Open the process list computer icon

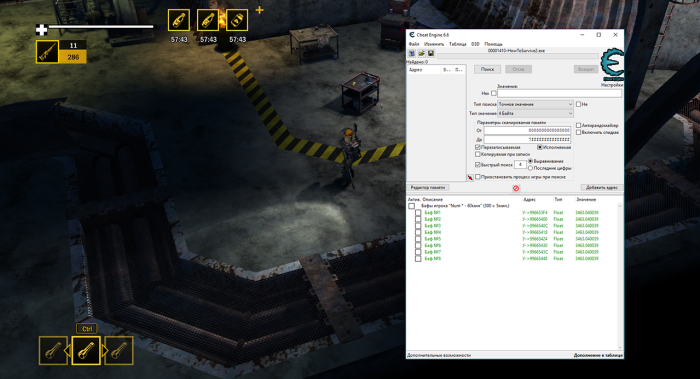412,54
